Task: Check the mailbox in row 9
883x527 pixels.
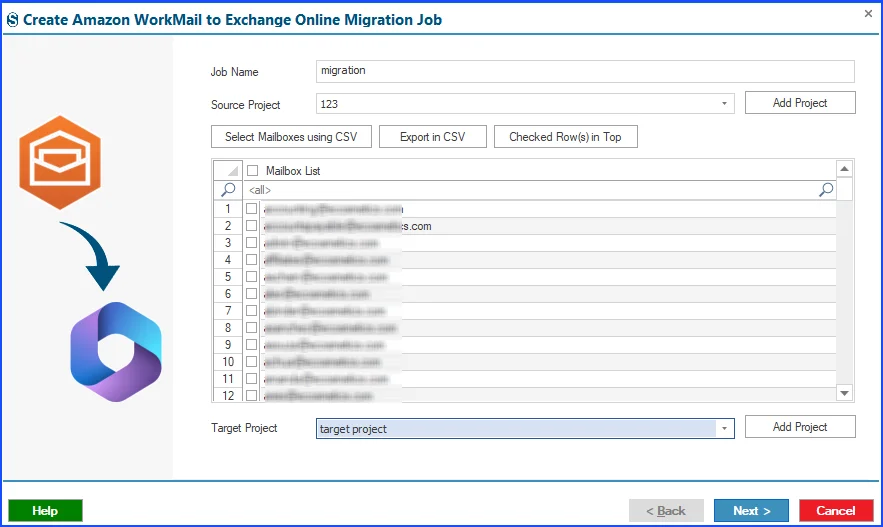Action: 252,345
